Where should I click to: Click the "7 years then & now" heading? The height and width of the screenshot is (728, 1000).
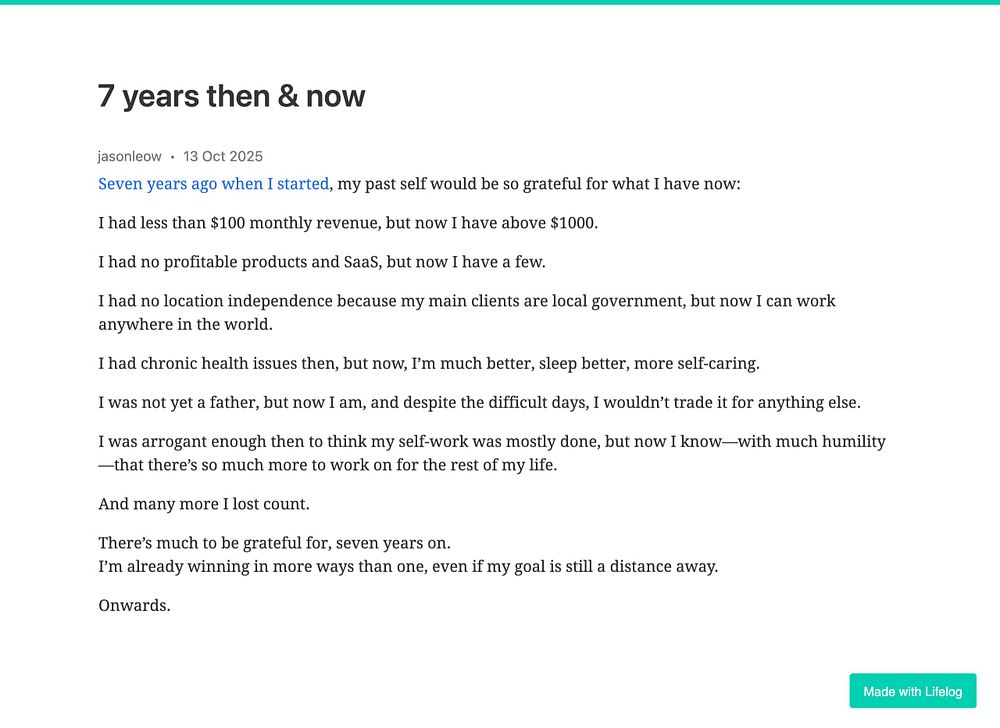[x=232, y=96]
